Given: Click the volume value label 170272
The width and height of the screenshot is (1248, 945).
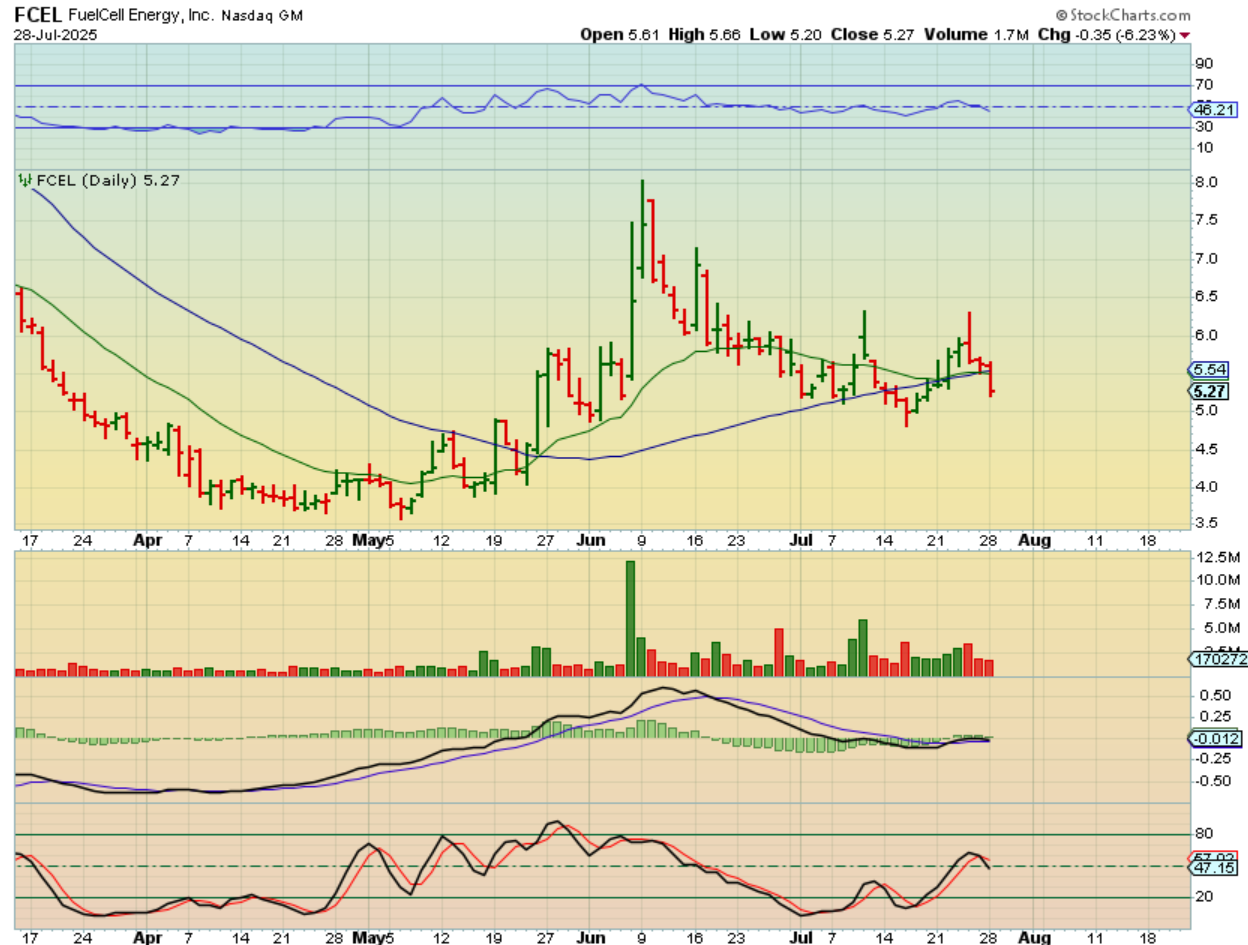Looking at the screenshot, I should pyautogui.click(x=1215, y=659).
